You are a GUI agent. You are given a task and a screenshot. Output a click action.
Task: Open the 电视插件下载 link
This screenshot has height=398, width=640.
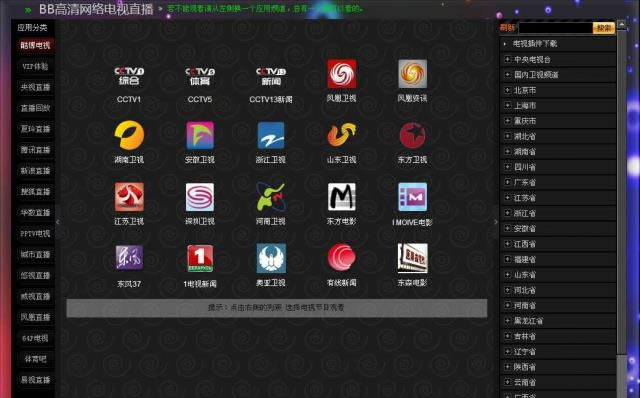tap(535, 44)
